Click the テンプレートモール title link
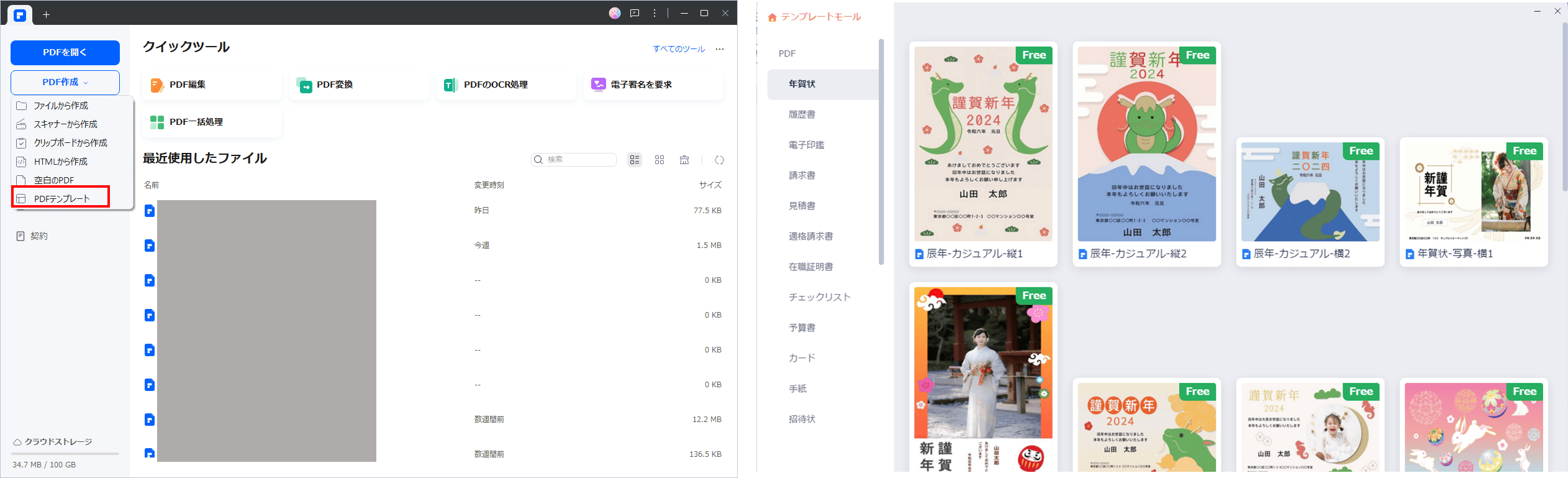Image resolution: width=1568 pixels, height=478 pixels. pyautogui.click(x=821, y=17)
